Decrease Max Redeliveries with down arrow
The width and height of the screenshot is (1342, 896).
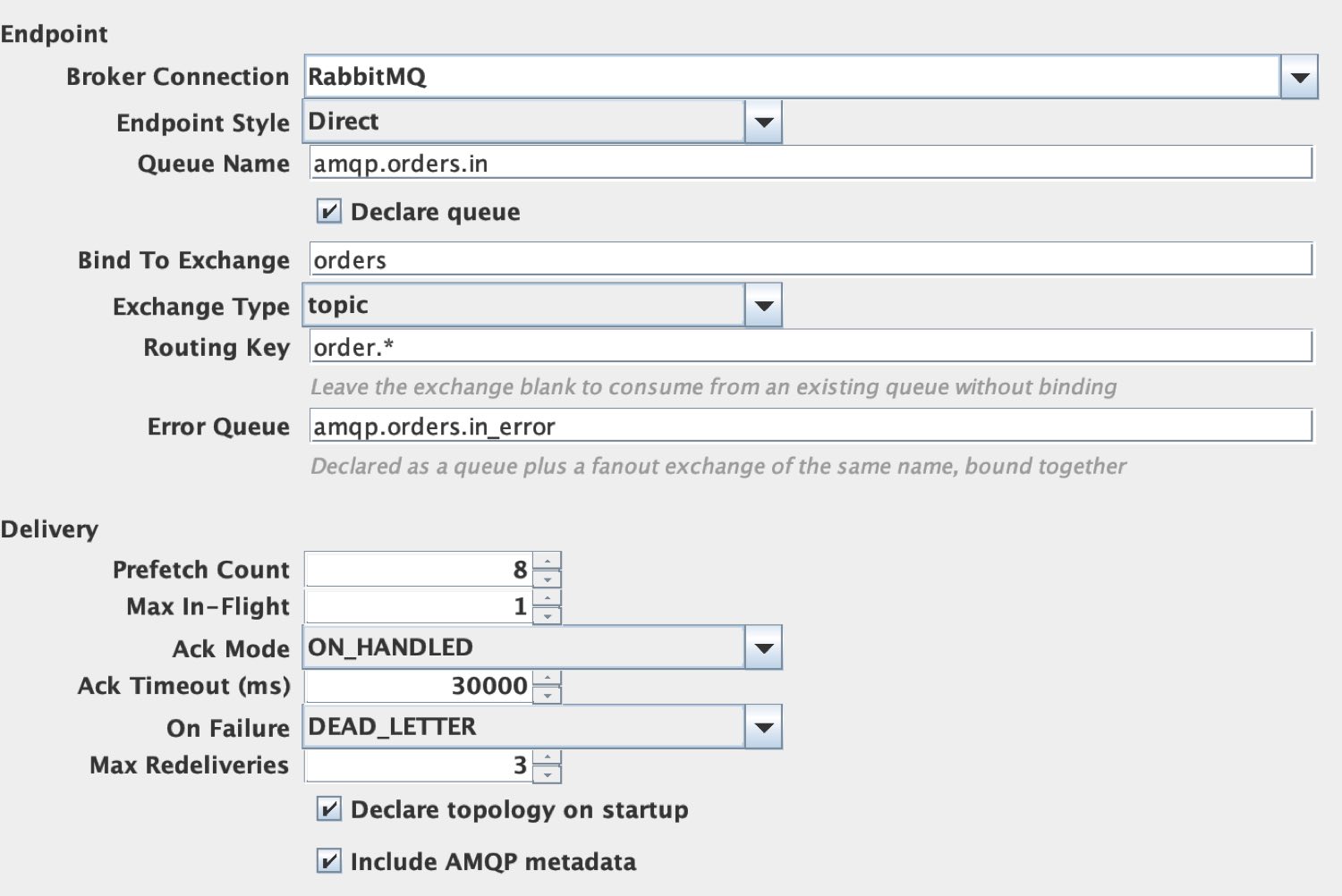point(547,774)
